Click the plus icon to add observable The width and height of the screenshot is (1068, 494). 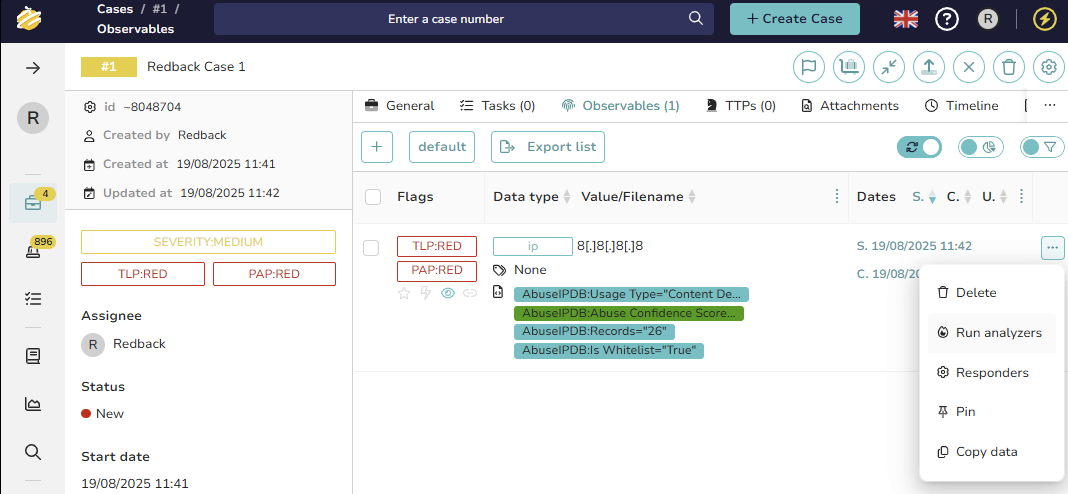coord(377,147)
